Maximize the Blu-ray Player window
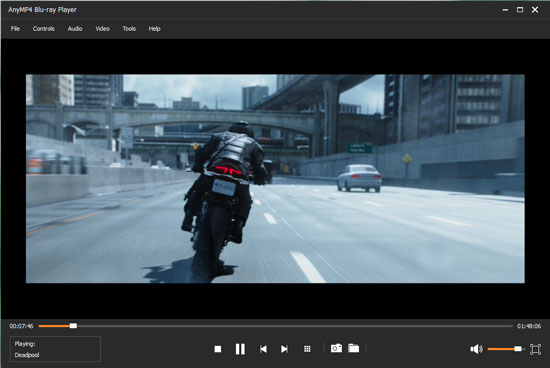This screenshot has width=550, height=368. (520, 10)
